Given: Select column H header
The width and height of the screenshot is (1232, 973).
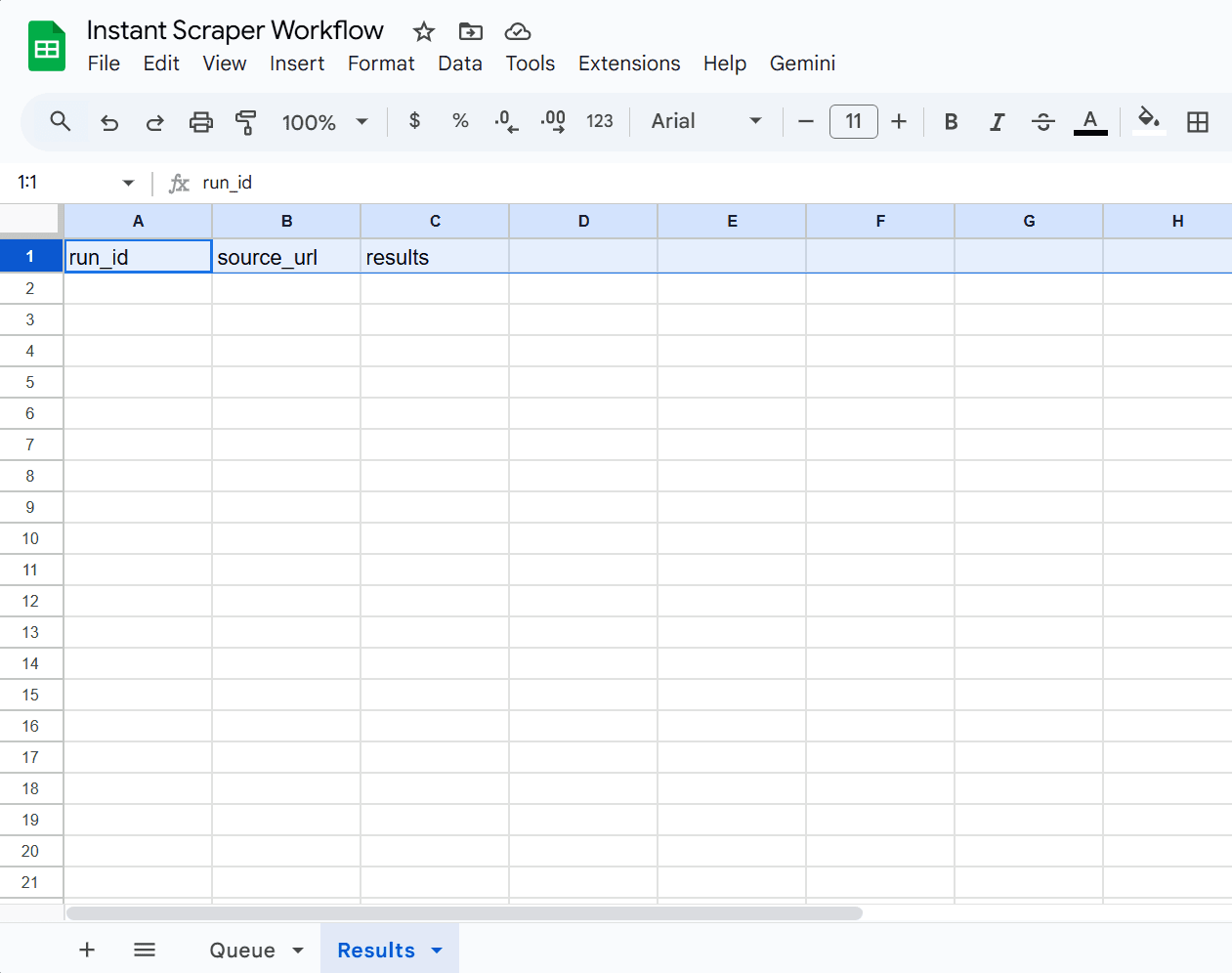Looking at the screenshot, I should tap(1168, 222).
